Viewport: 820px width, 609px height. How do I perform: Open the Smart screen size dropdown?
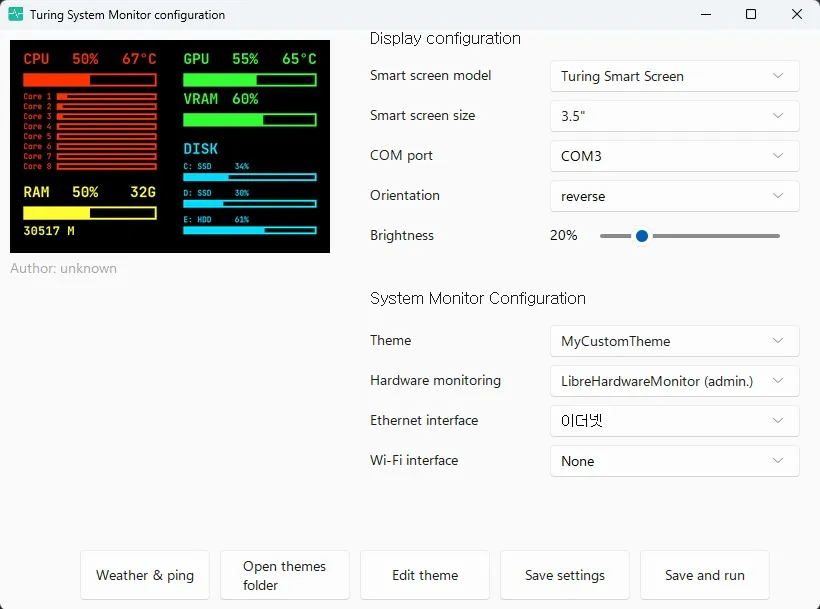pyautogui.click(x=674, y=116)
